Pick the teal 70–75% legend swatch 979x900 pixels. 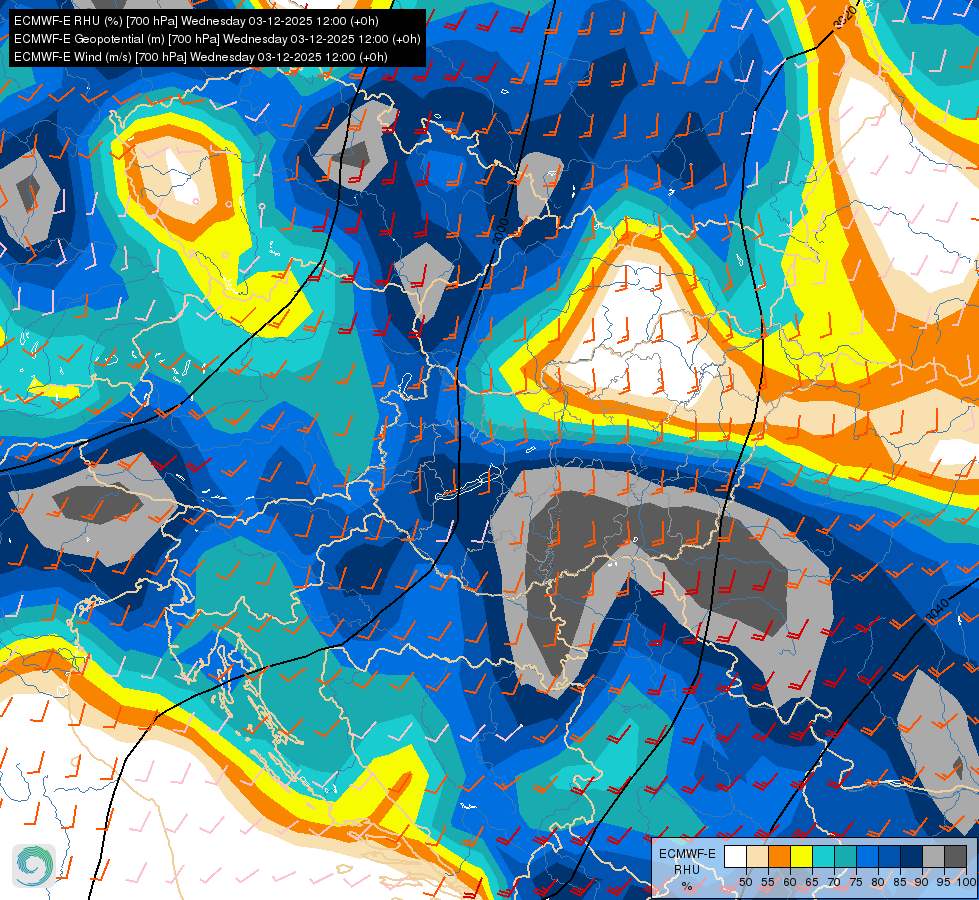(845, 856)
